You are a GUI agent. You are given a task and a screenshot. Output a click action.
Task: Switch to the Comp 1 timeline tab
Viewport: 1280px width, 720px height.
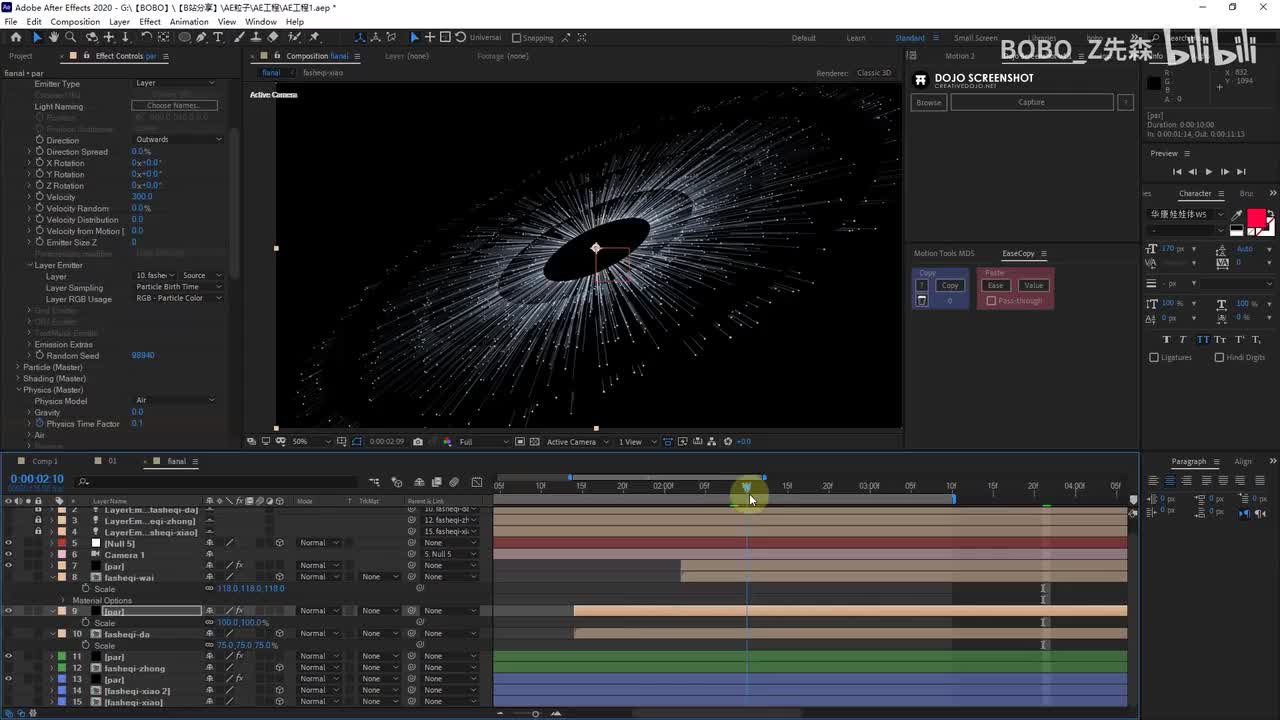(45, 461)
